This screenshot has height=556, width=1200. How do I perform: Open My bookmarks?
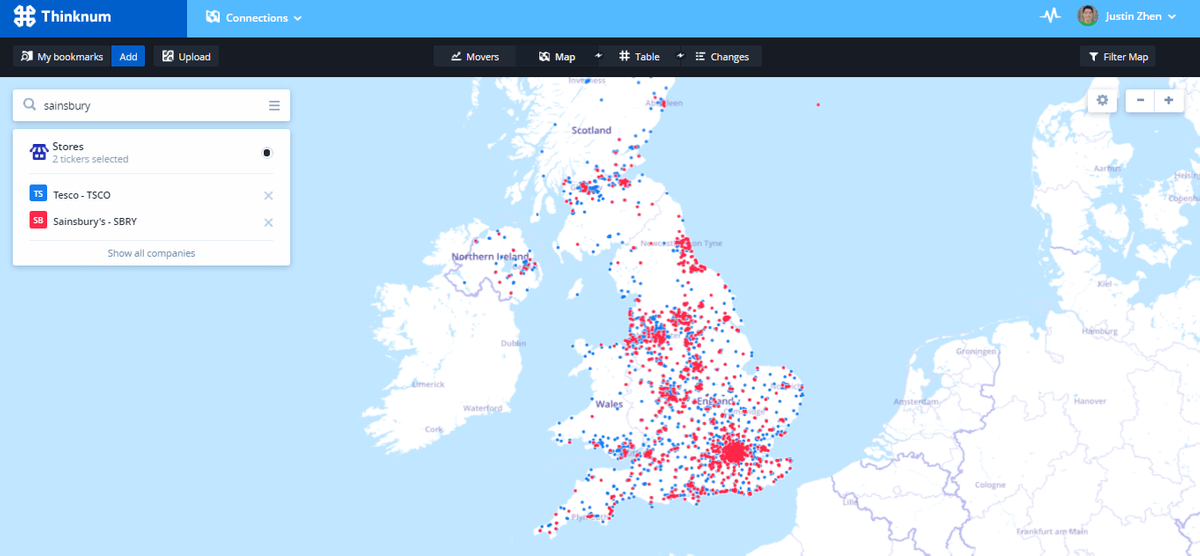pyautogui.click(x=62, y=56)
